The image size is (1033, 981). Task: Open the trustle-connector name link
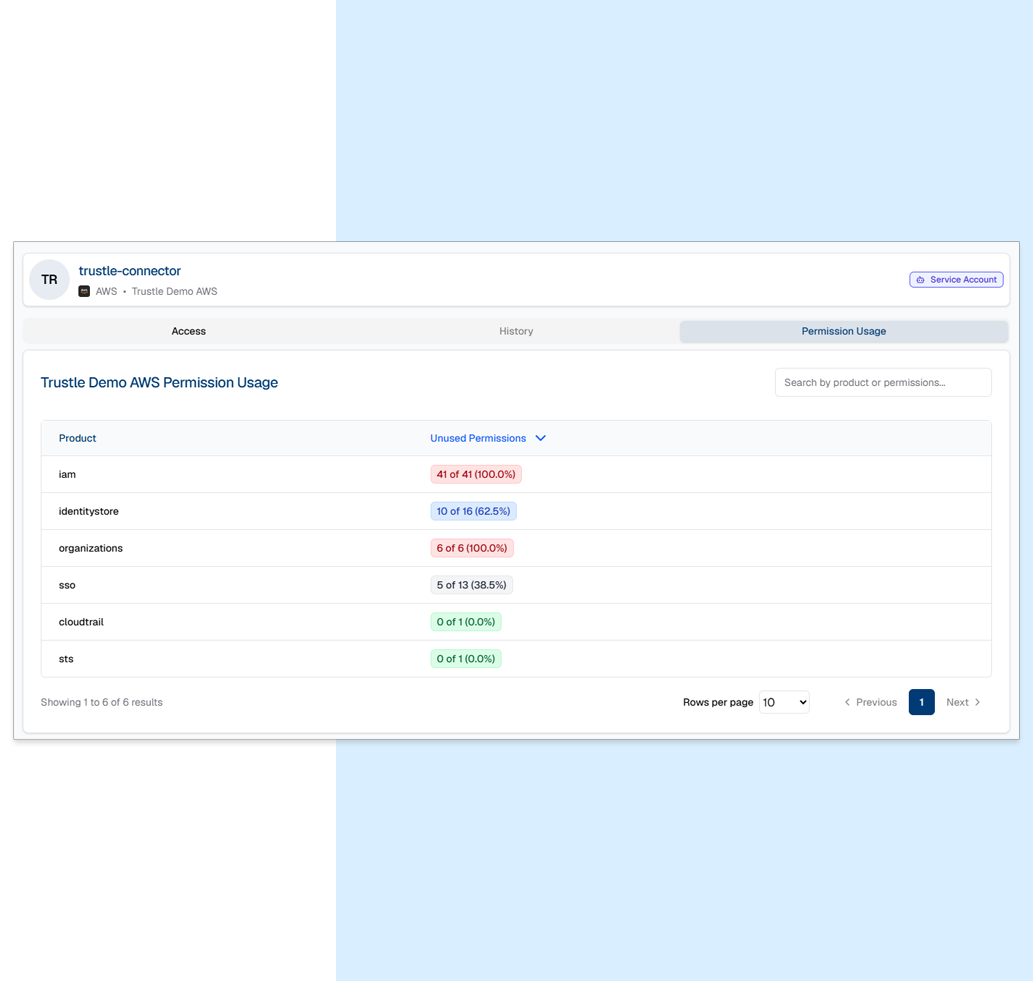[x=130, y=271]
